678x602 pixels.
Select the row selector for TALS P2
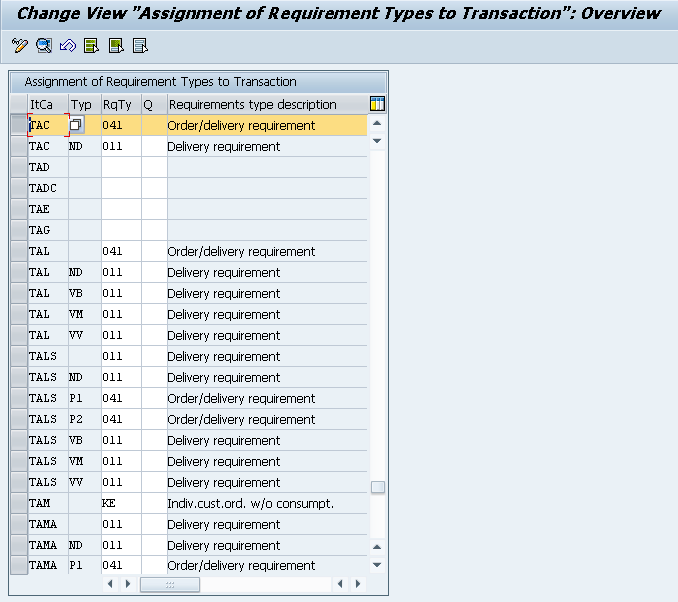(19, 419)
